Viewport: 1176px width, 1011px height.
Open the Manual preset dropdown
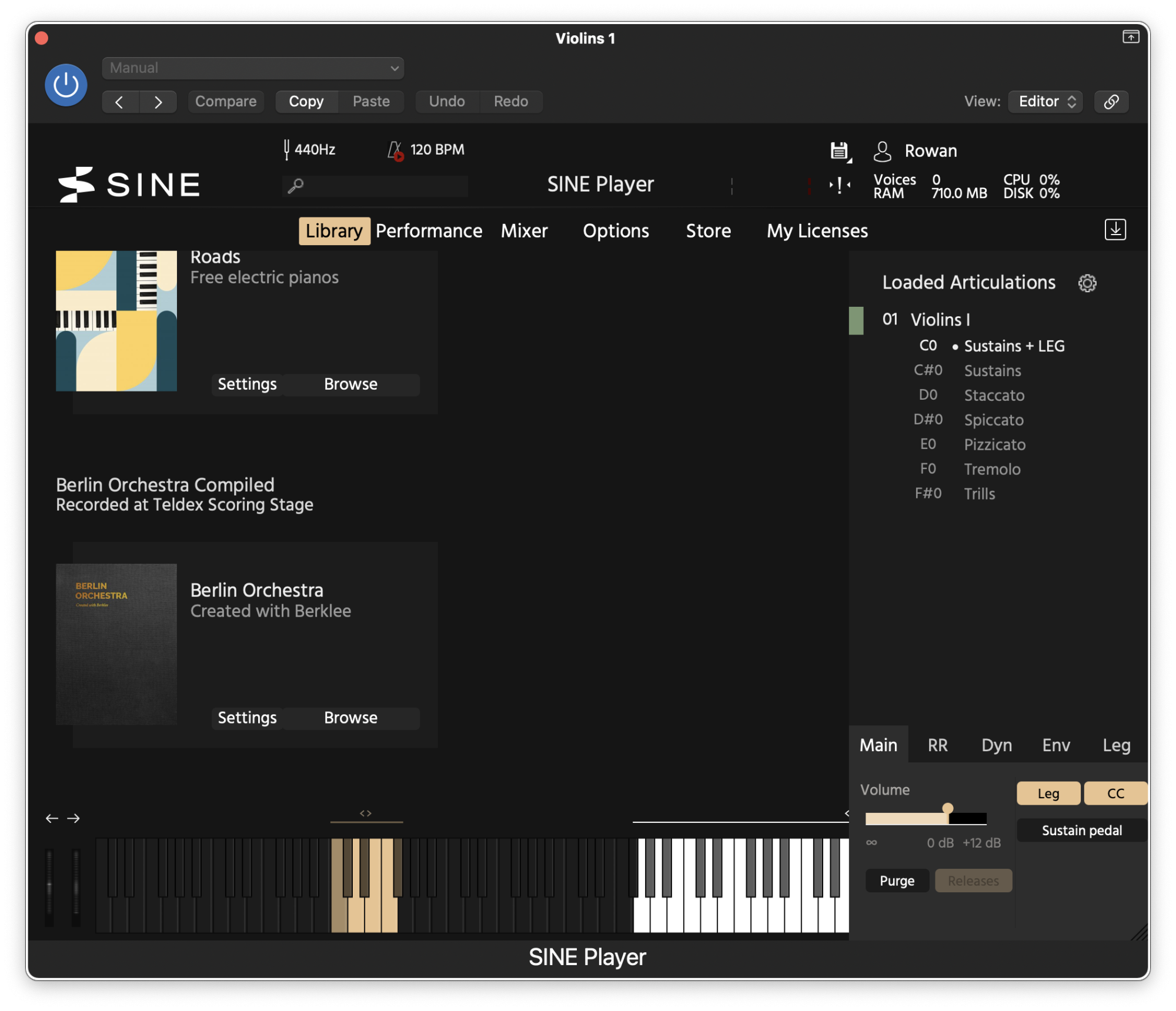click(253, 68)
